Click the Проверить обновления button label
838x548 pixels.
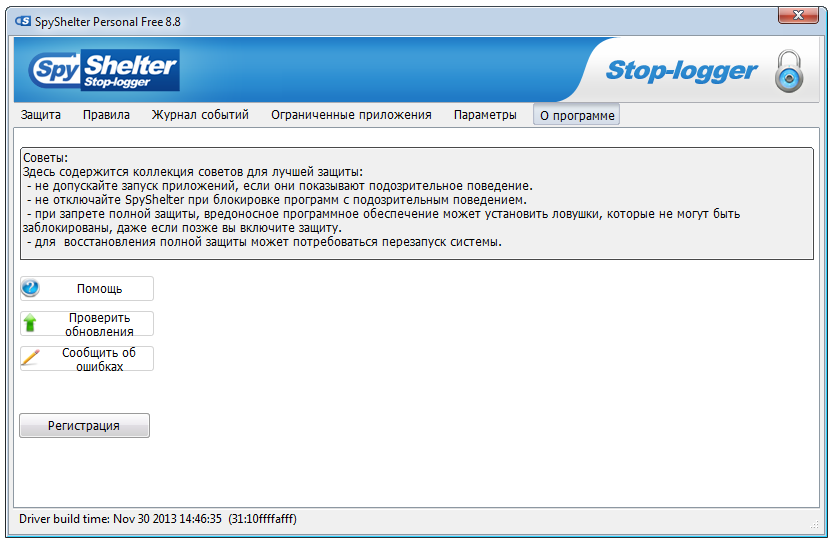99,324
